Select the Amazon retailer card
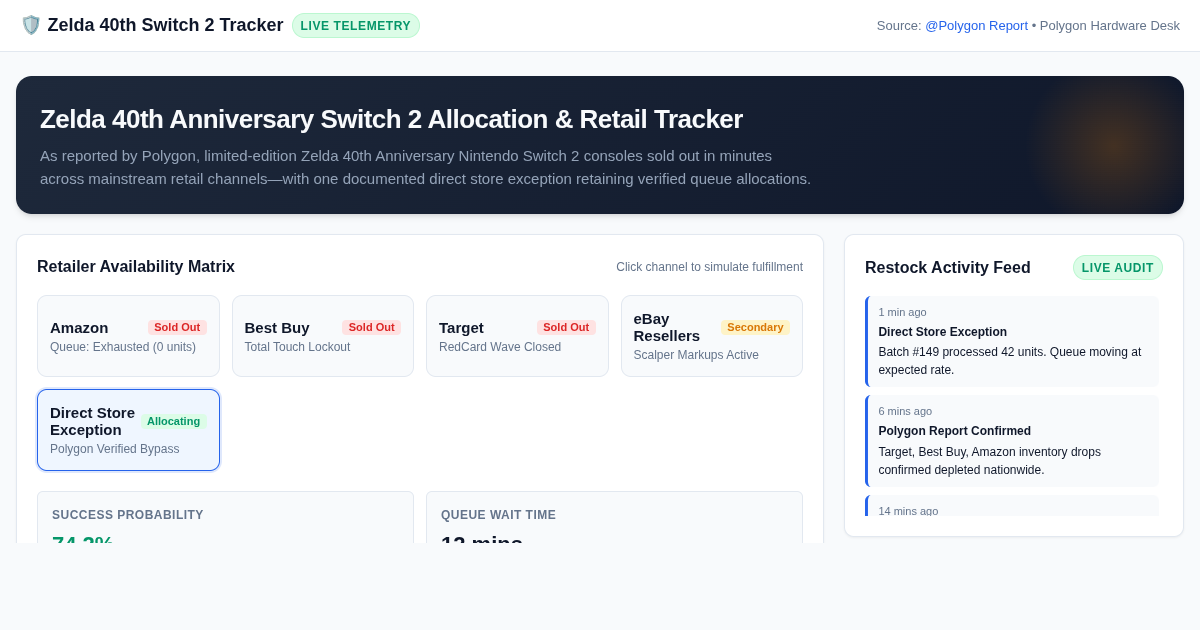Viewport: 1200px width, 630px height. click(x=128, y=336)
